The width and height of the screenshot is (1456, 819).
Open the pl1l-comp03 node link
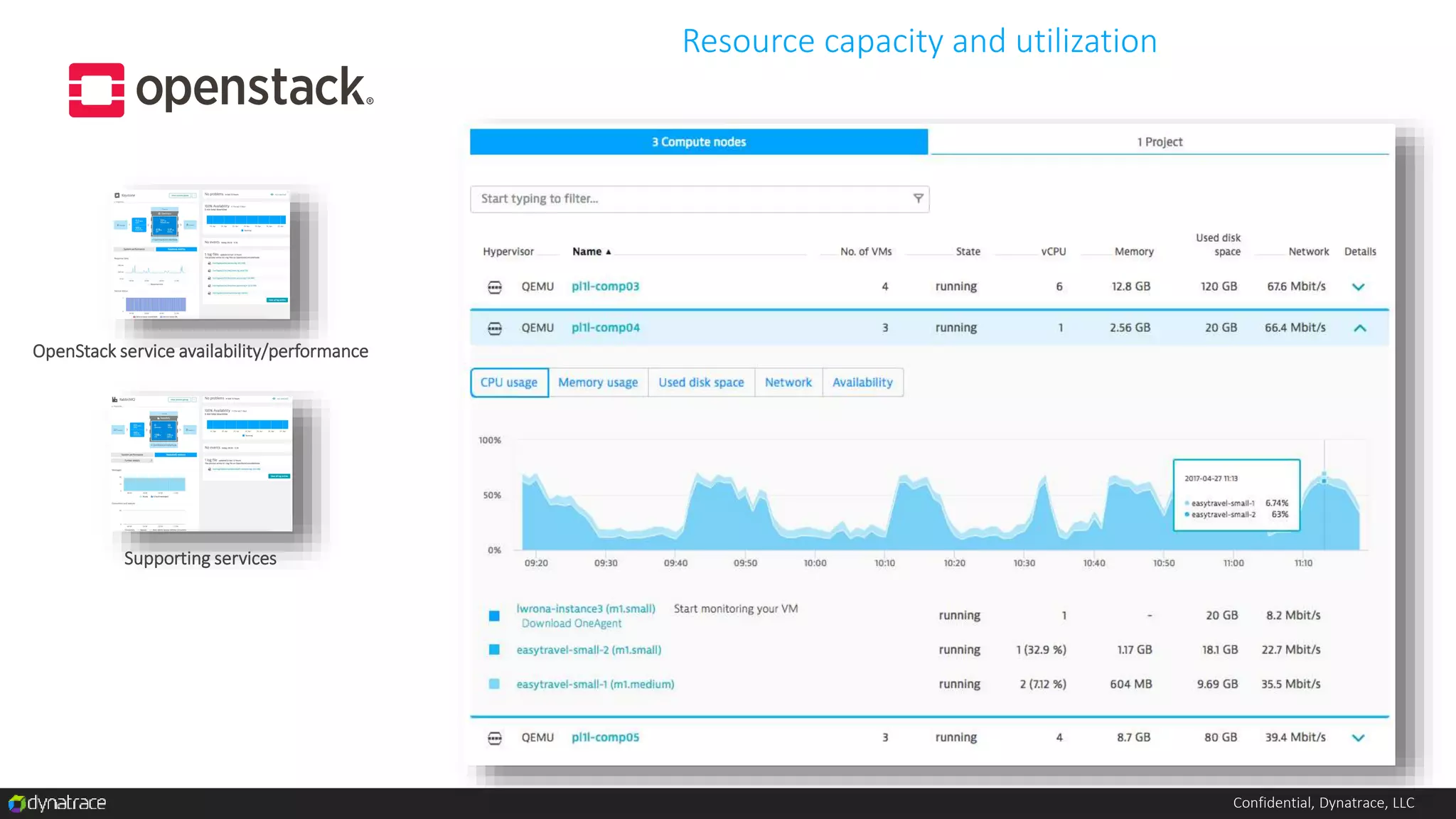click(605, 287)
